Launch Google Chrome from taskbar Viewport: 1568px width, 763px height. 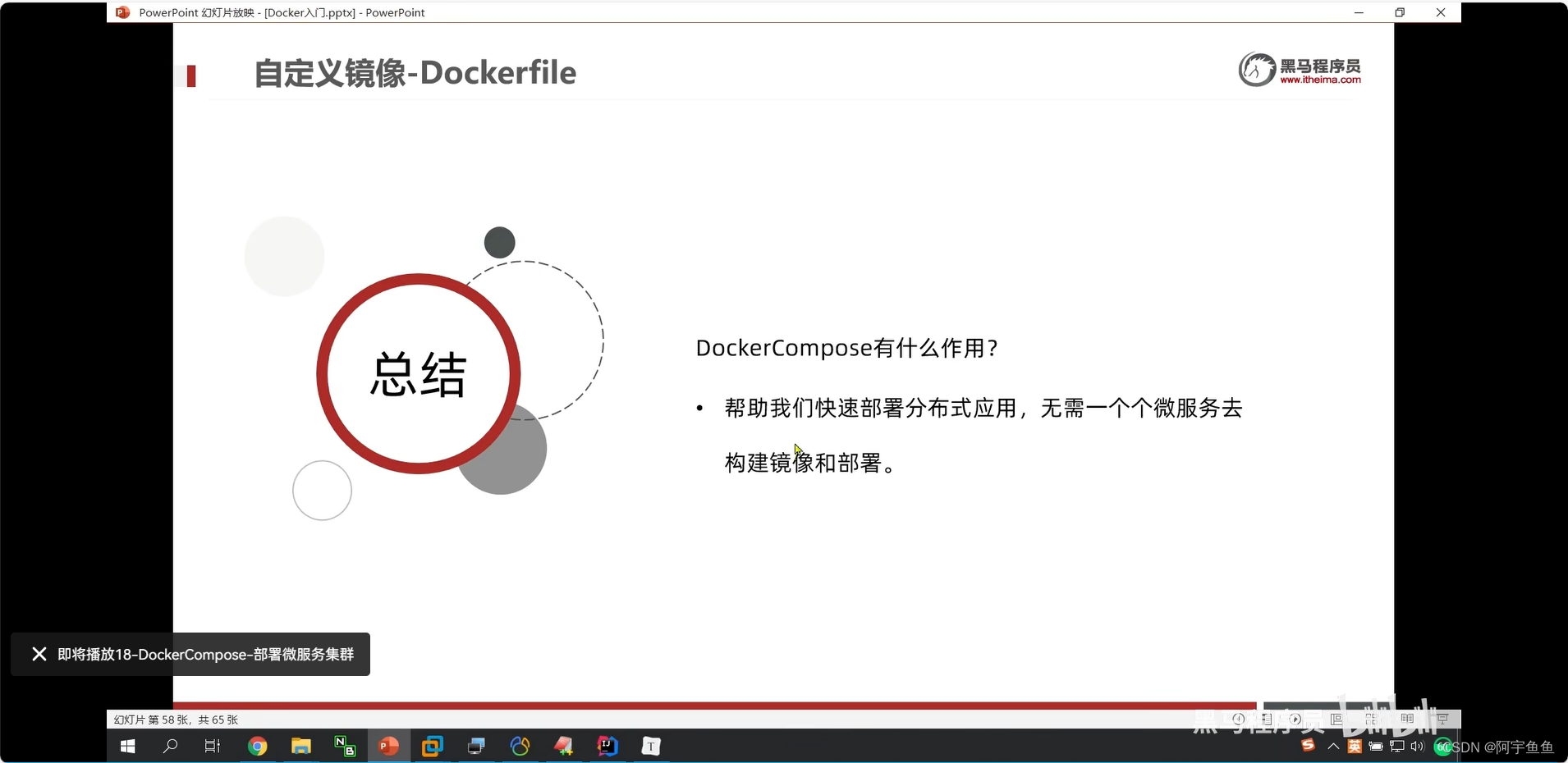[258, 746]
